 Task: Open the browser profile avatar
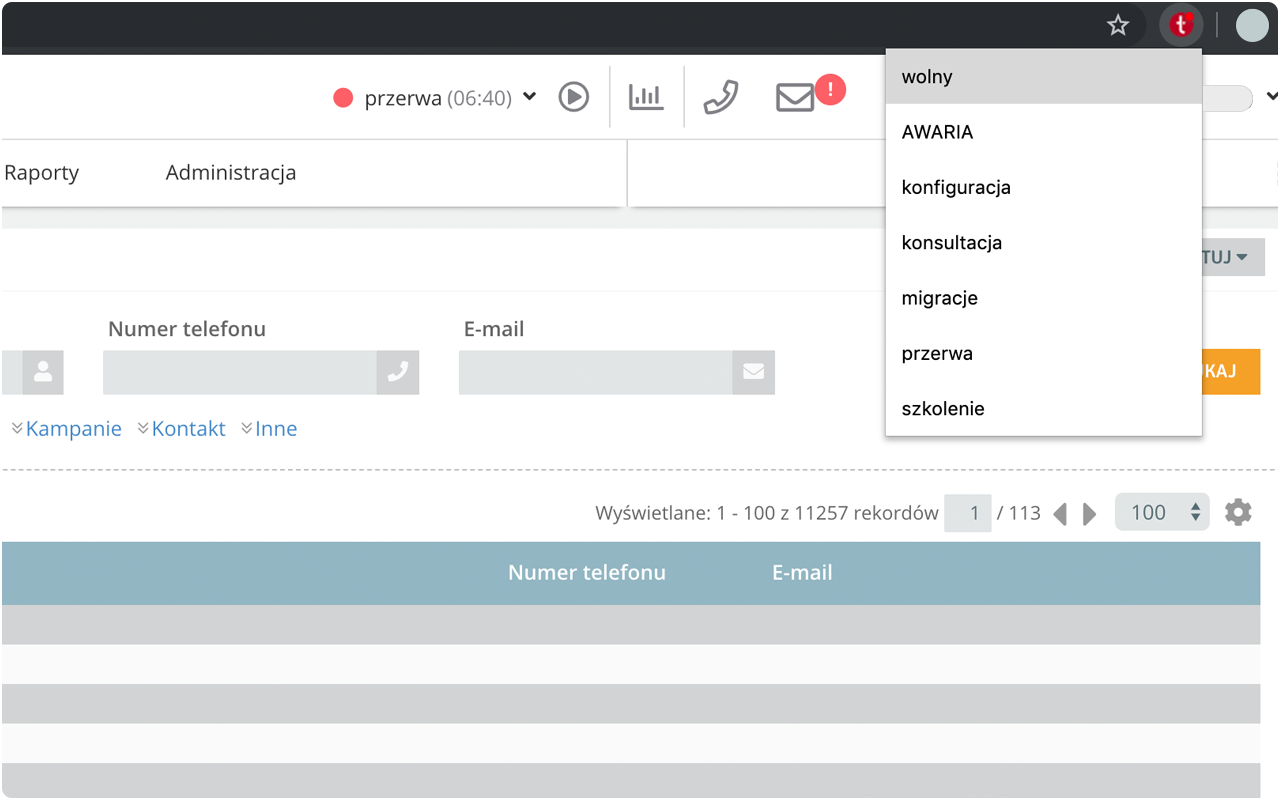pos(1252,26)
